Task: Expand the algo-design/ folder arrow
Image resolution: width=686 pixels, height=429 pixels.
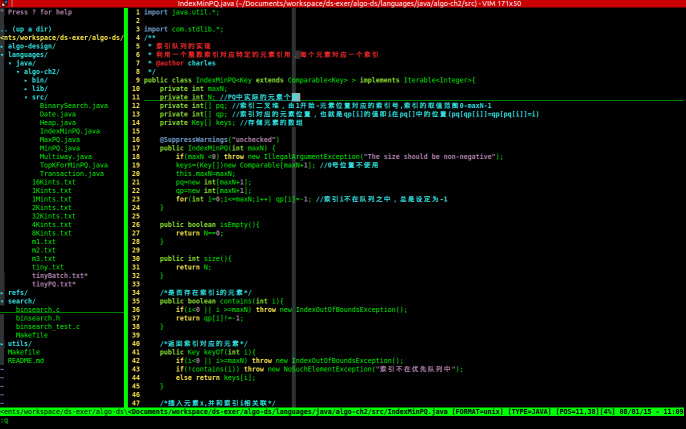Action: click(x=2, y=46)
